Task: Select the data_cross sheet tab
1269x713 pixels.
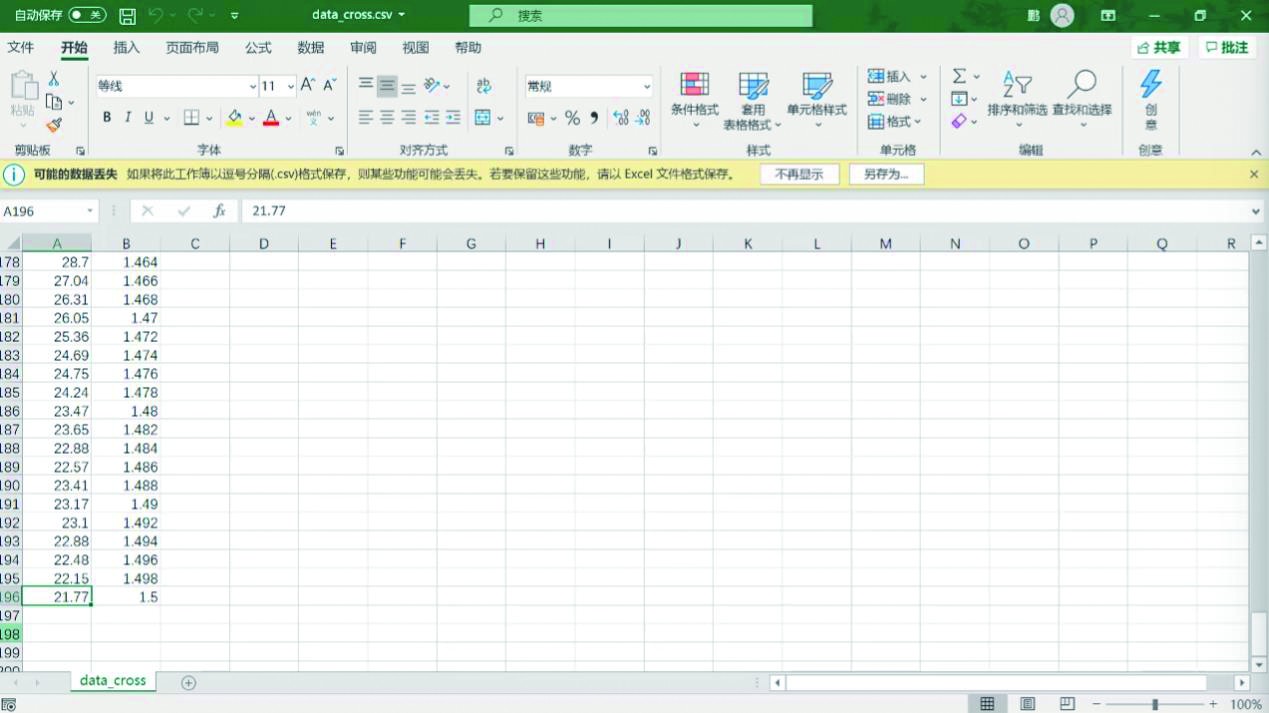Action: 113,681
